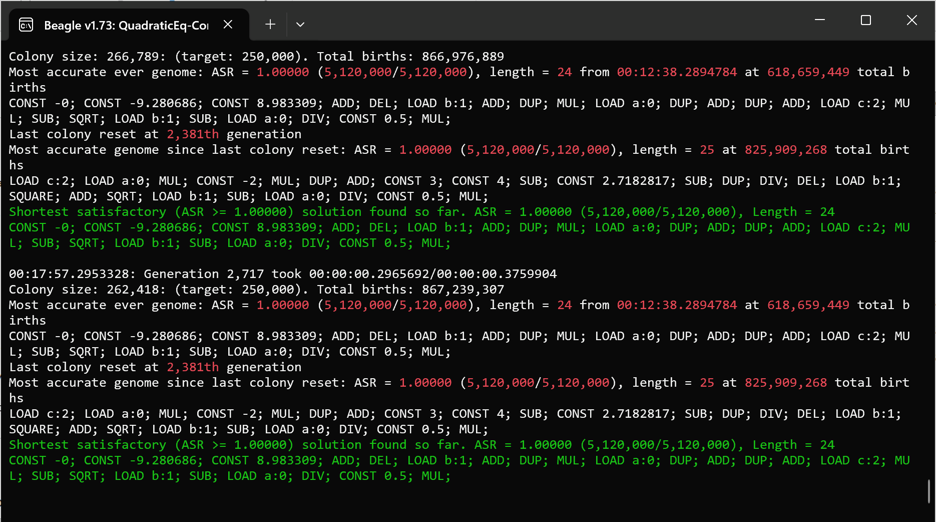
Task: Click 'Total births: 867,239,307' text
Action: pos(410,290)
